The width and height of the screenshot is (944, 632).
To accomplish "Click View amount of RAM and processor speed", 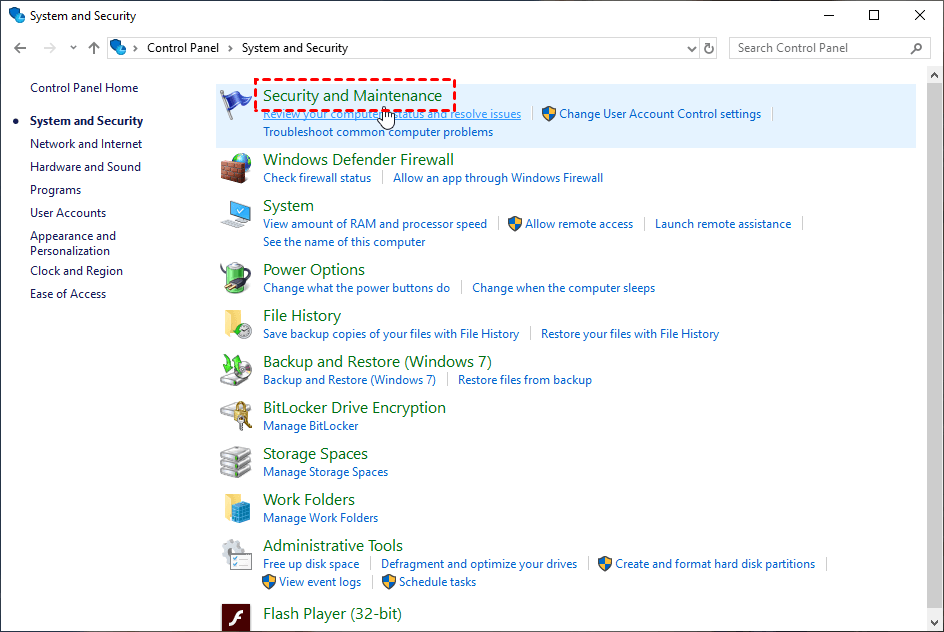I will (x=375, y=224).
